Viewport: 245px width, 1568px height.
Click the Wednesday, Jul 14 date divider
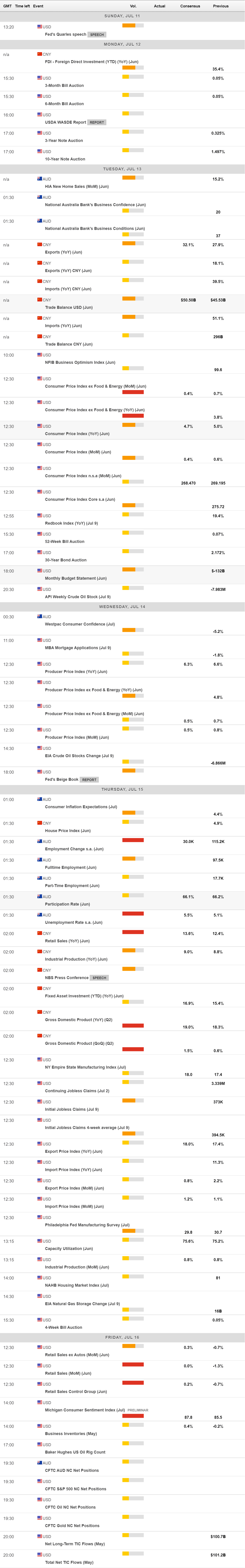point(122,607)
